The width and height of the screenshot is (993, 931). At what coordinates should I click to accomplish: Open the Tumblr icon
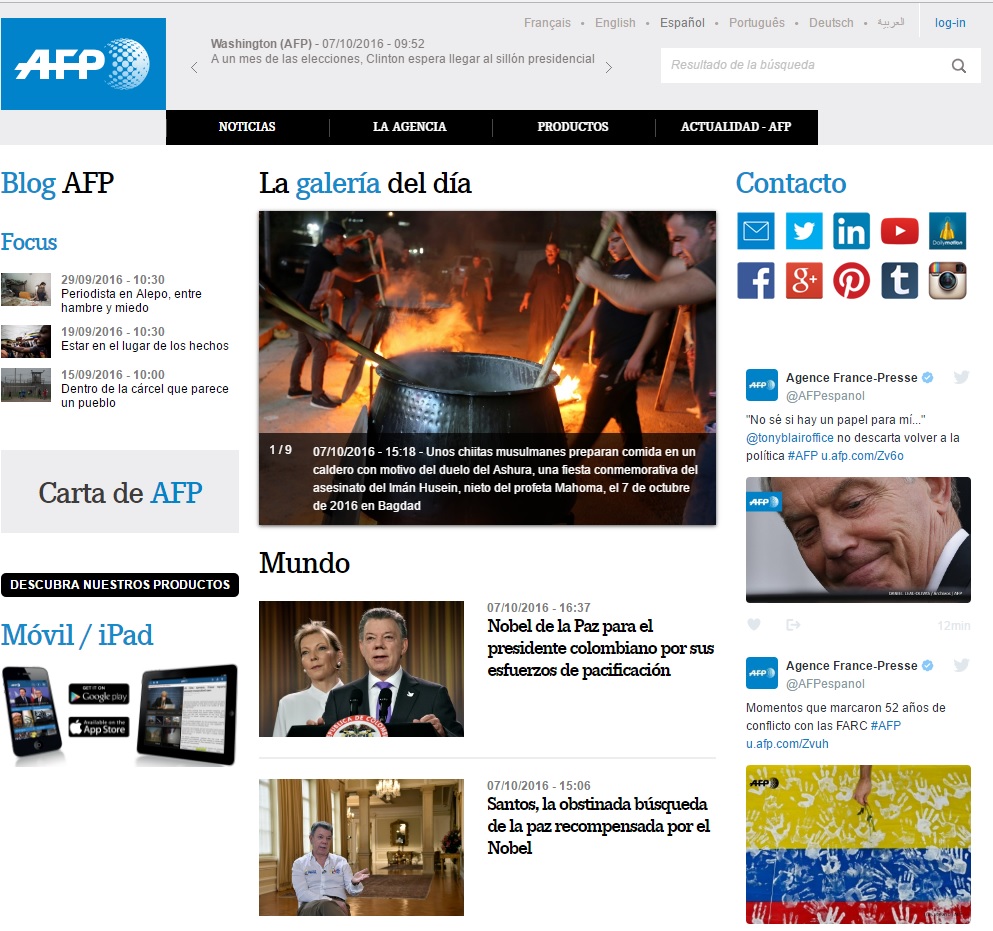click(899, 281)
